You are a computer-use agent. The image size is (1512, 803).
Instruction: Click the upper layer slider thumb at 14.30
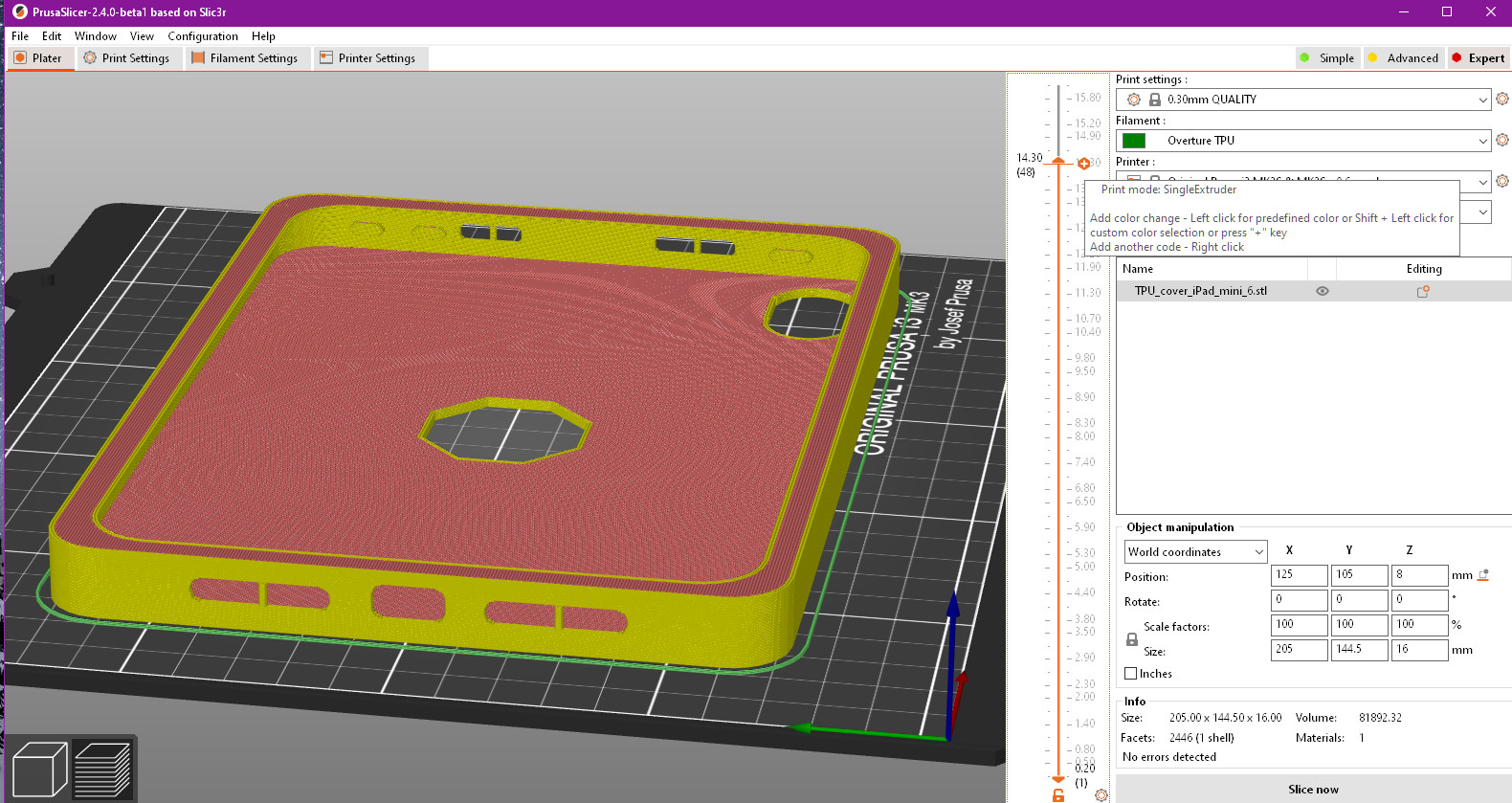tap(1058, 161)
